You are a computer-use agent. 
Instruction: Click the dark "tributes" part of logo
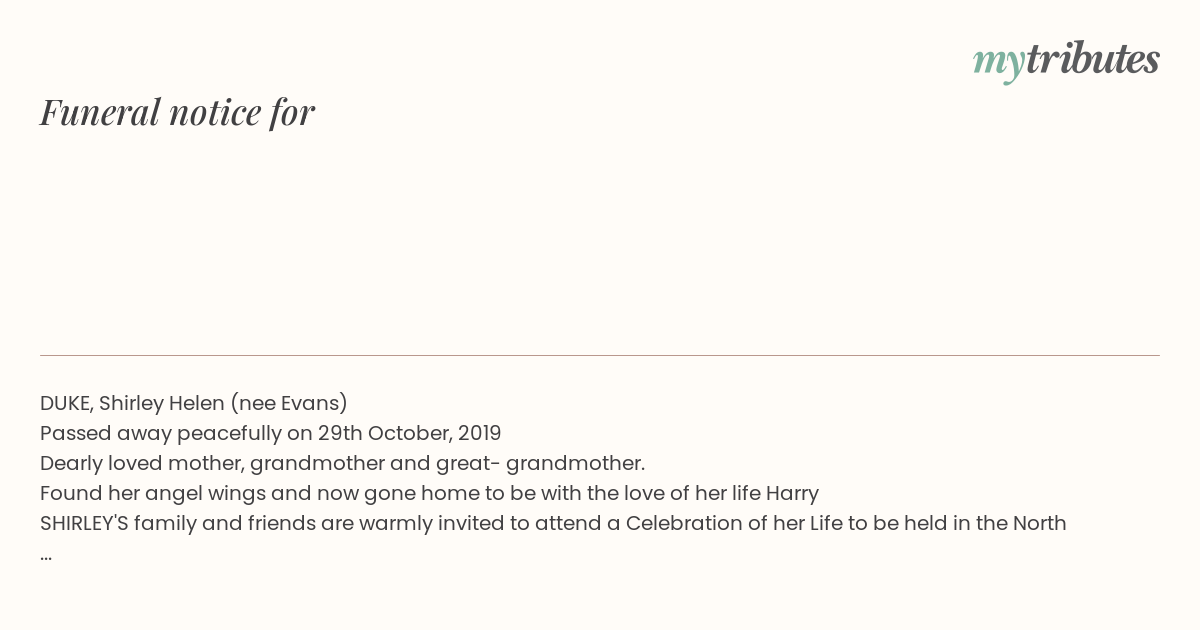coord(1092,59)
